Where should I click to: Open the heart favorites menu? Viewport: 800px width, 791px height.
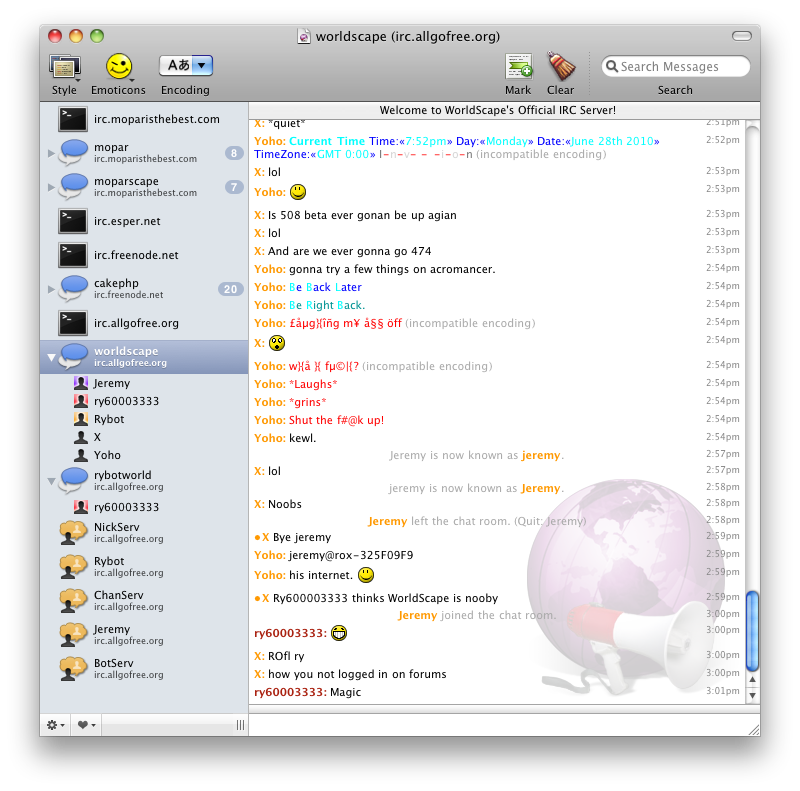tap(86, 725)
